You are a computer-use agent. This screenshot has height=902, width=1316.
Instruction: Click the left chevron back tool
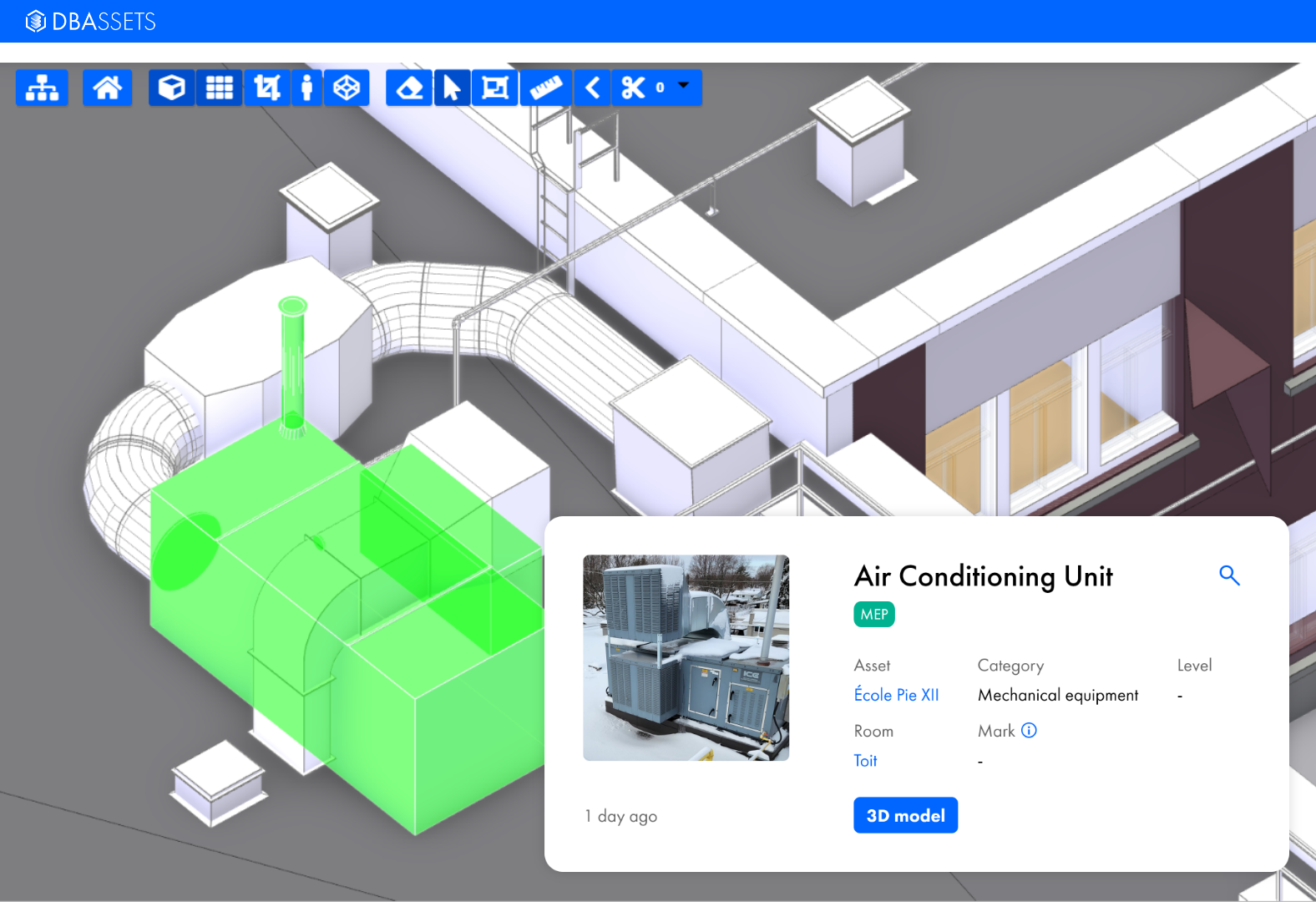click(593, 88)
